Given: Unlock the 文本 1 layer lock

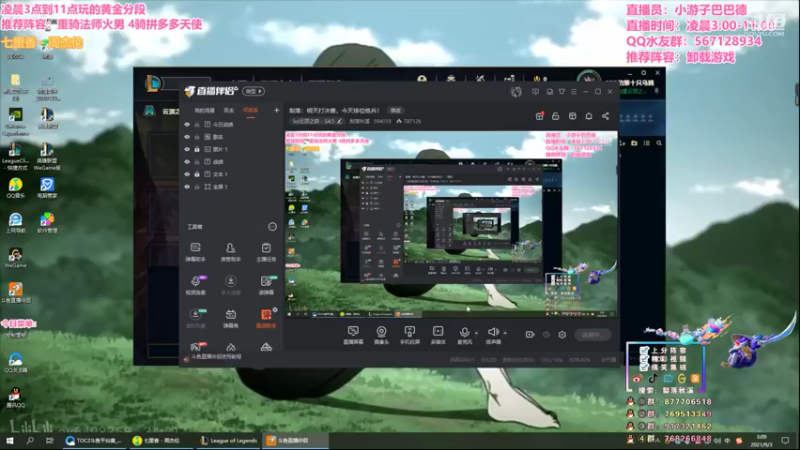Looking at the screenshot, I should click(x=197, y=174).
